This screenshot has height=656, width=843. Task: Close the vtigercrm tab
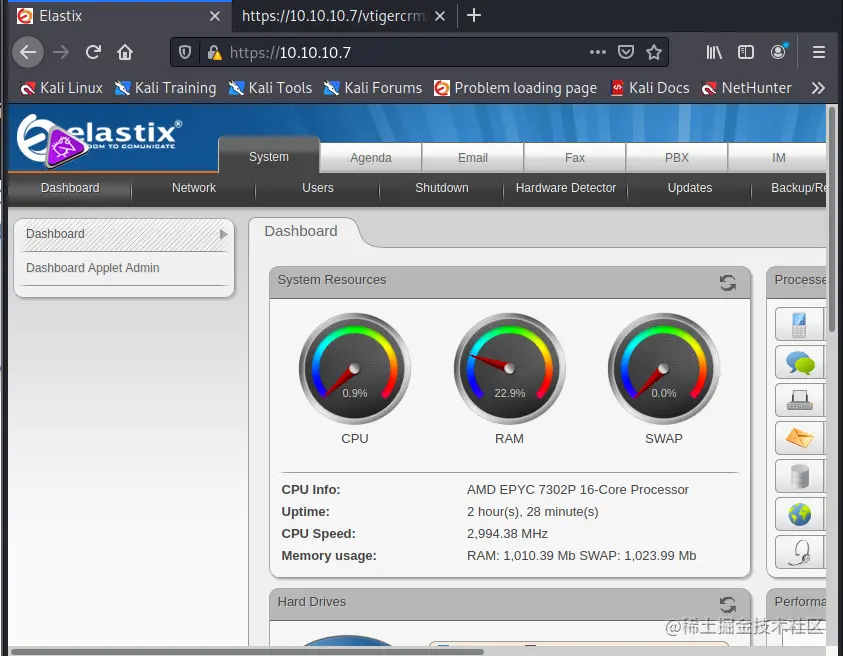(x=440, y=16)
